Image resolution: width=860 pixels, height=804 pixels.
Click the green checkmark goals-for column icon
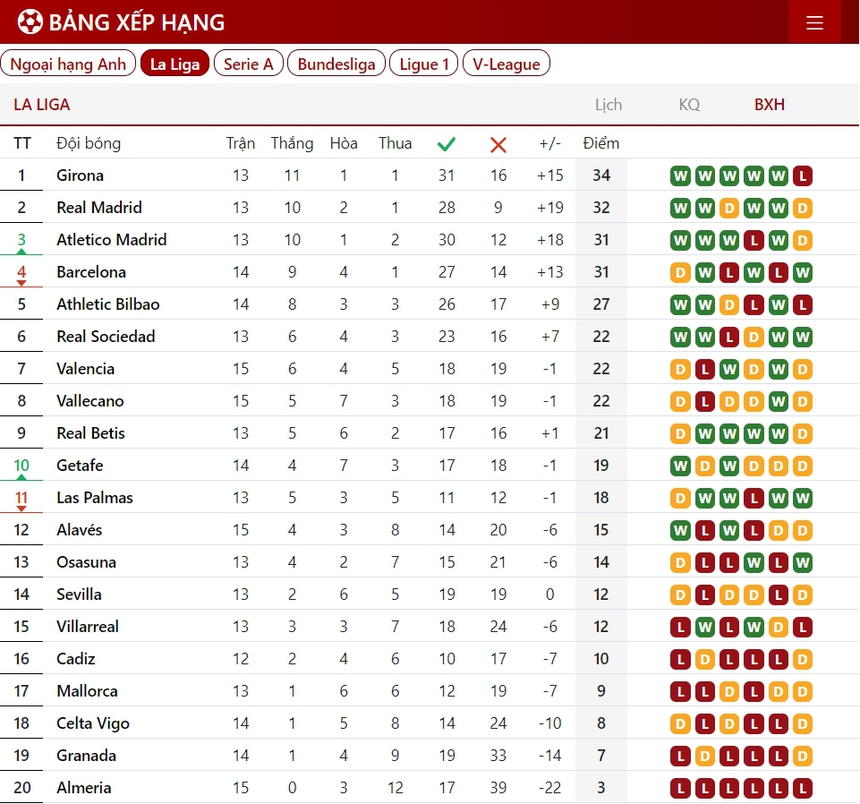point(446,144)
